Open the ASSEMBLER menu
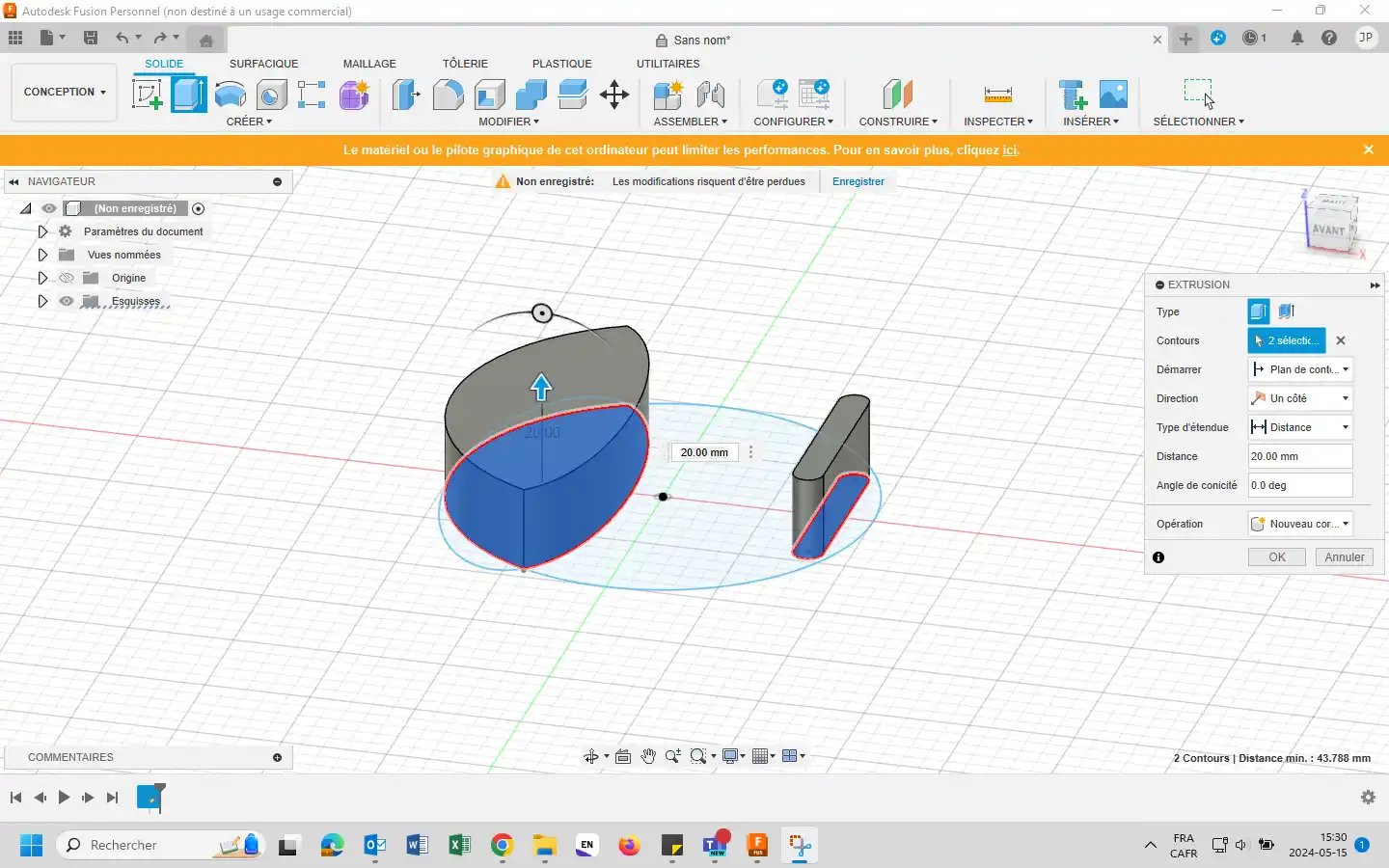 point(690,122)
